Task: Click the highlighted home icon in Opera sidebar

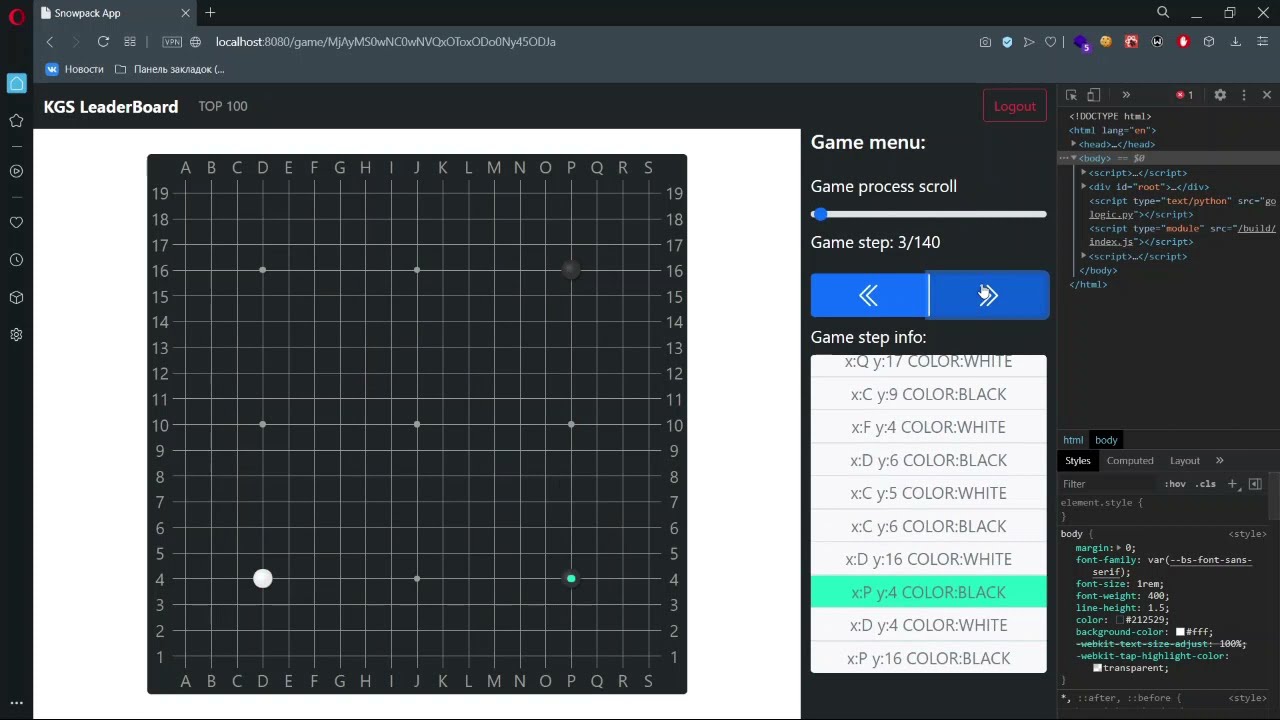Action: 16,84
